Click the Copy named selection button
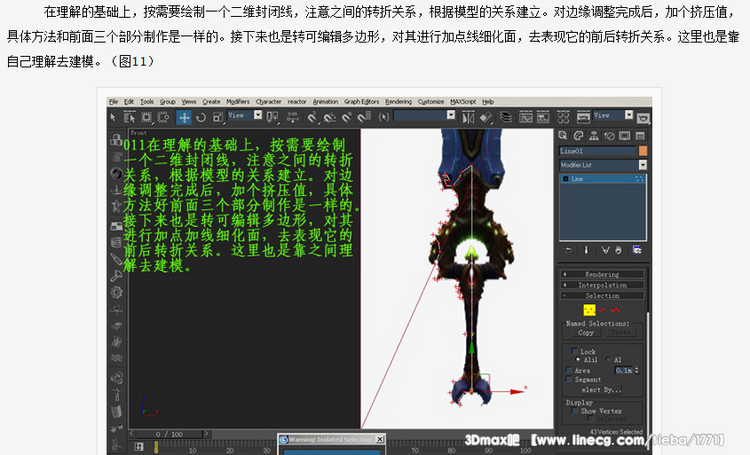This screenshot has height=455, width=750. [x=585, y=333]
